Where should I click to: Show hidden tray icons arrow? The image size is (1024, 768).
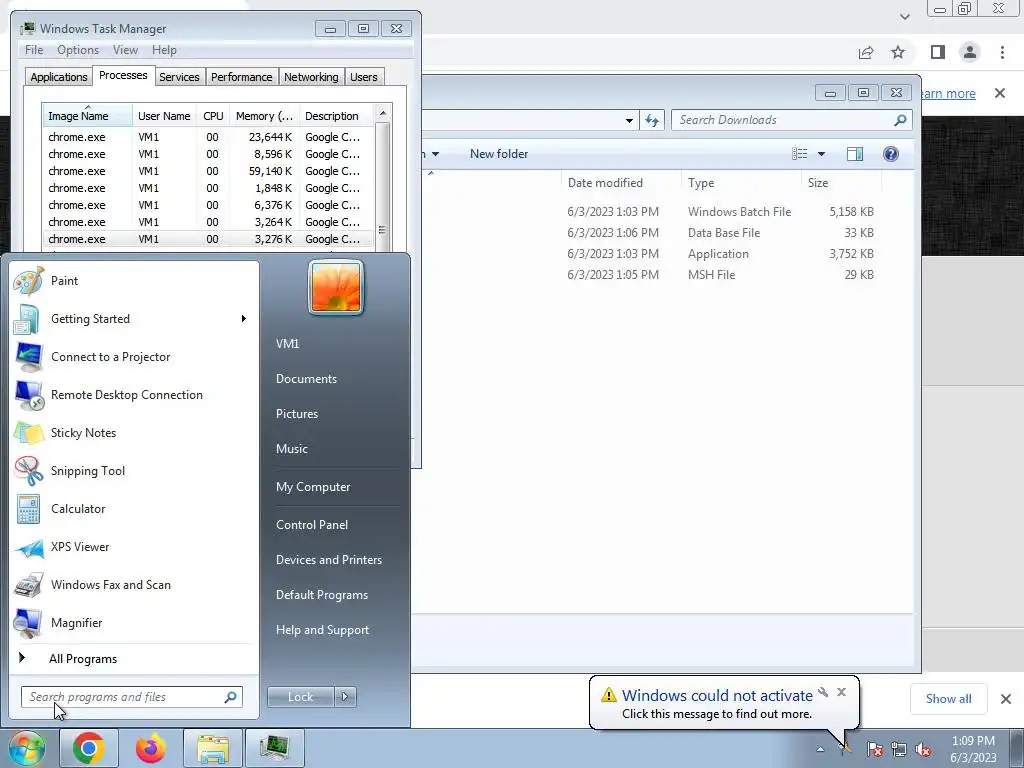(820, 749)
